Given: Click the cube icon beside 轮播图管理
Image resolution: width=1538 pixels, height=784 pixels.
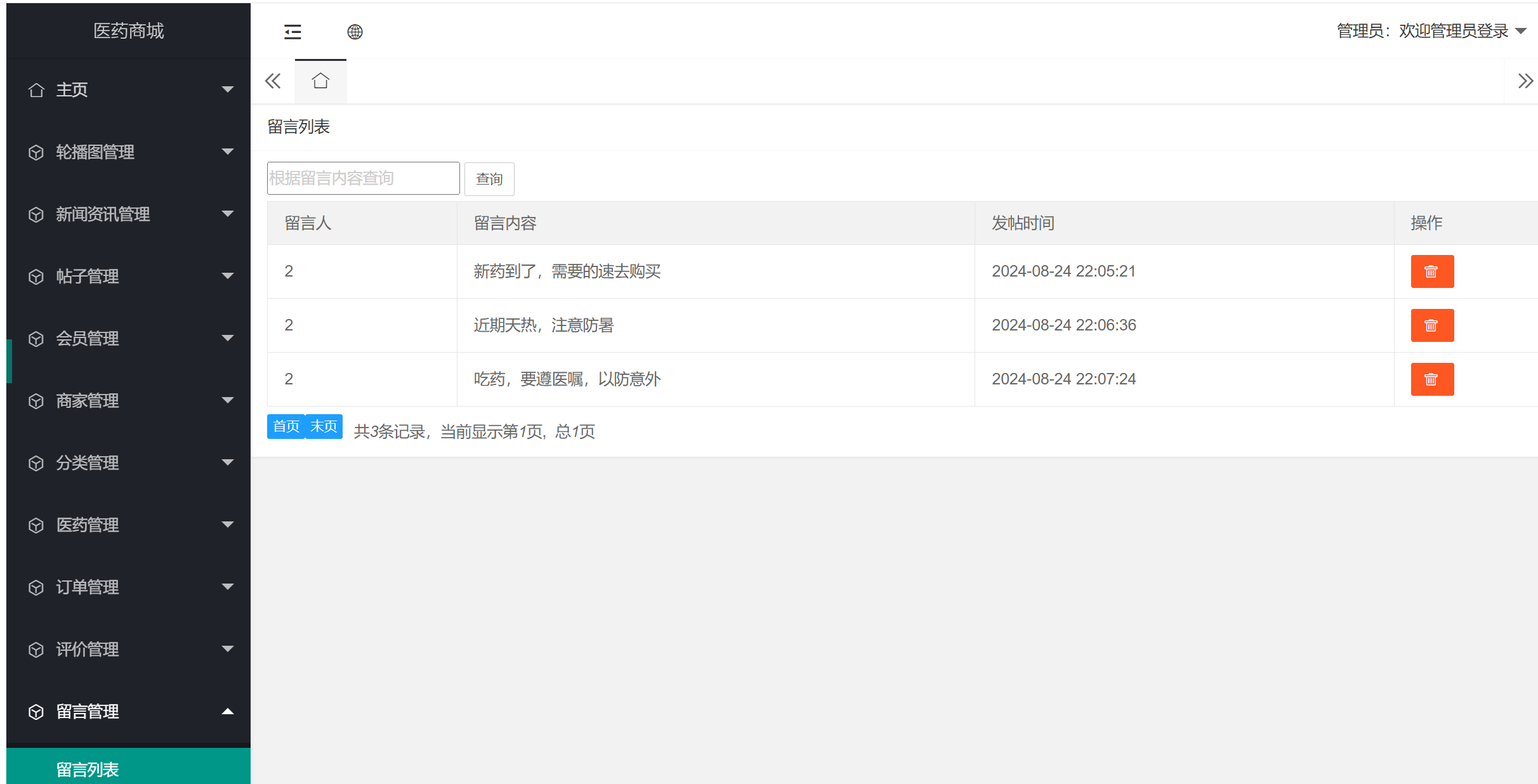Looking at the screenshot, I should coord(36,152).
